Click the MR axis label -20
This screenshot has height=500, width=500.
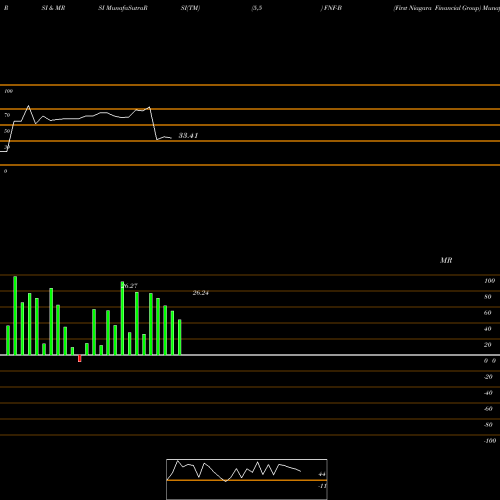pos(488,377)
